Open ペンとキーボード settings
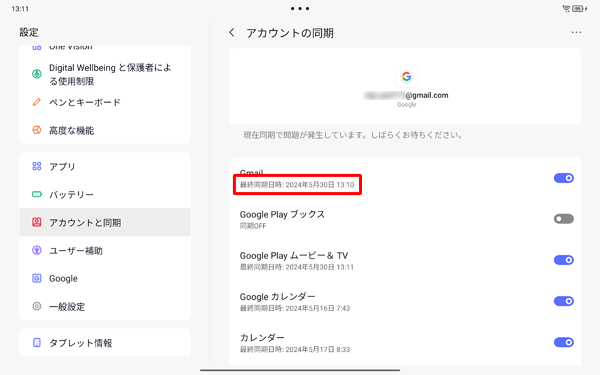600x375 pixels. [105, 102]
